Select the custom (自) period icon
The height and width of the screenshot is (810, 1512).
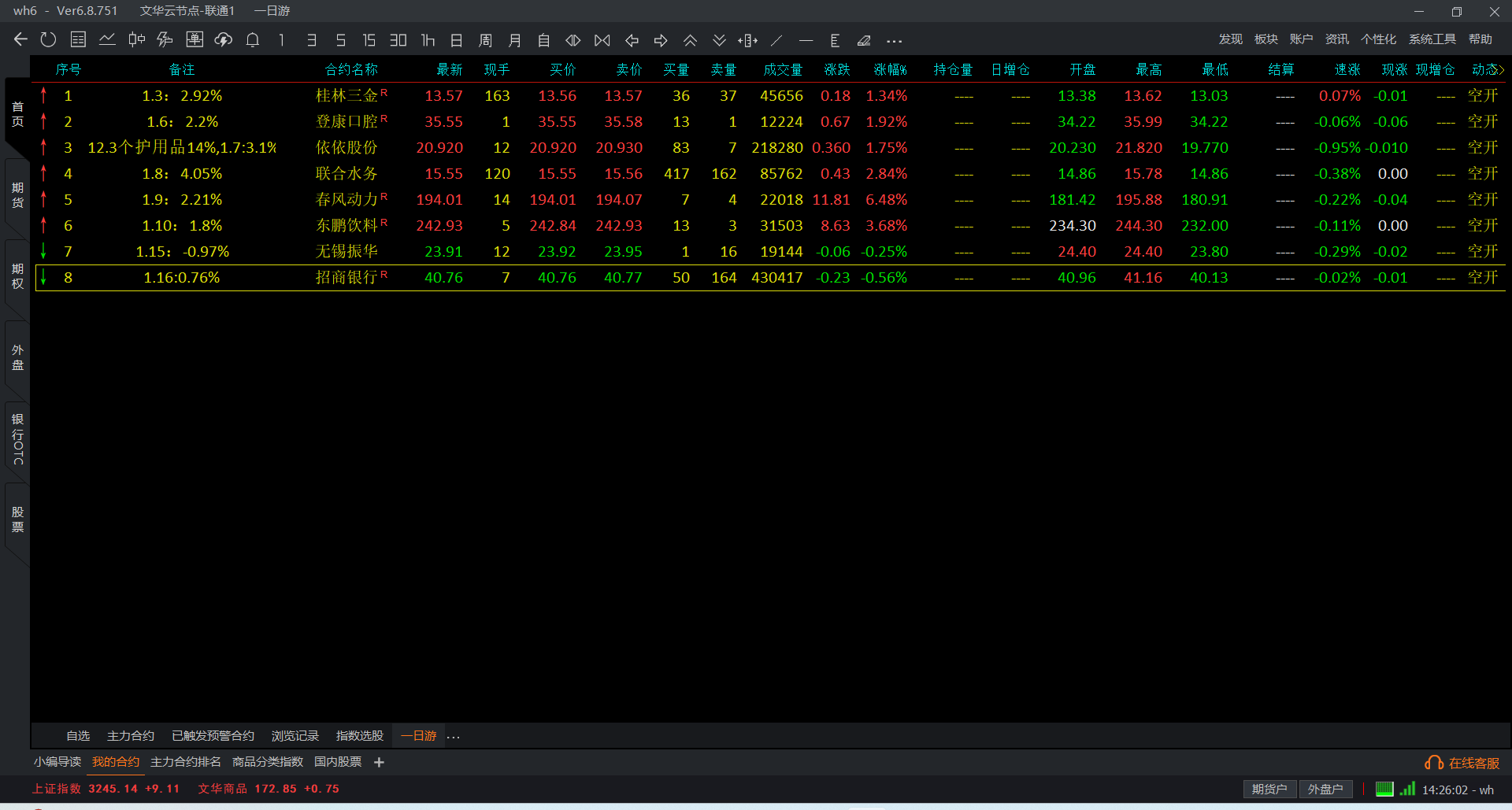pyautogui.click(x=544, y=40)
